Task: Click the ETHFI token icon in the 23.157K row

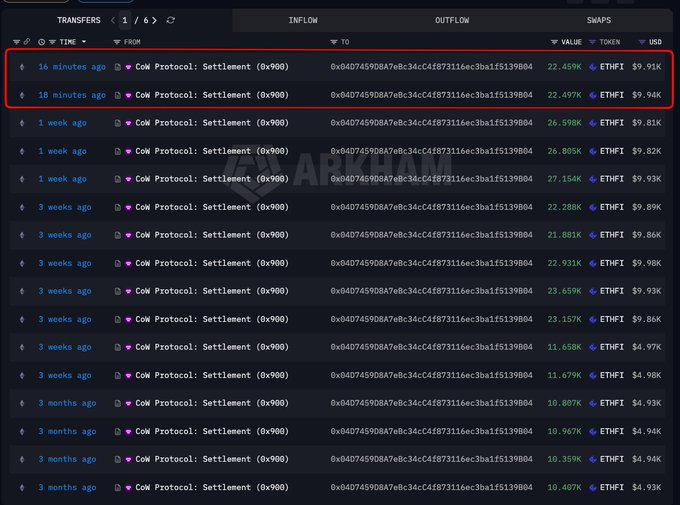Action: (593, 319)
